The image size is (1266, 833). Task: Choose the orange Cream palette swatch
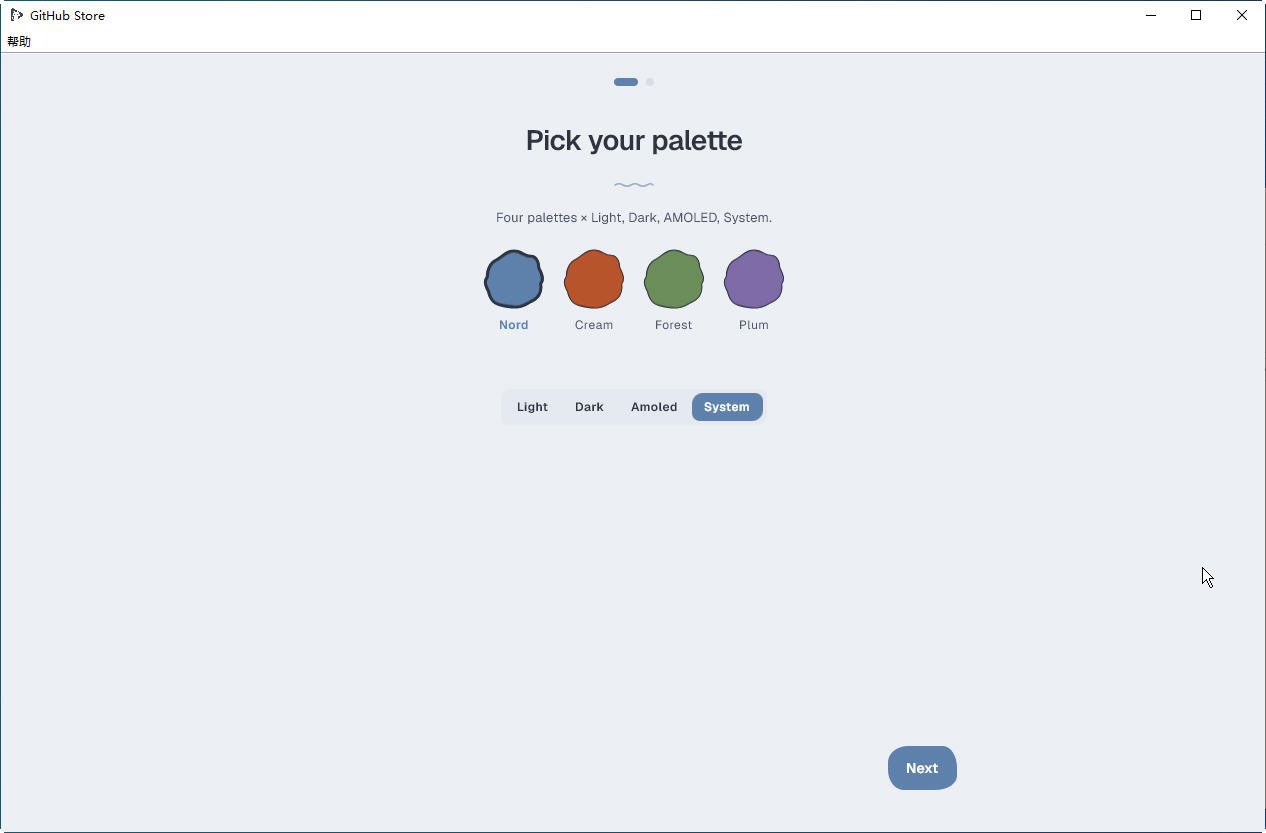[594, 279]
